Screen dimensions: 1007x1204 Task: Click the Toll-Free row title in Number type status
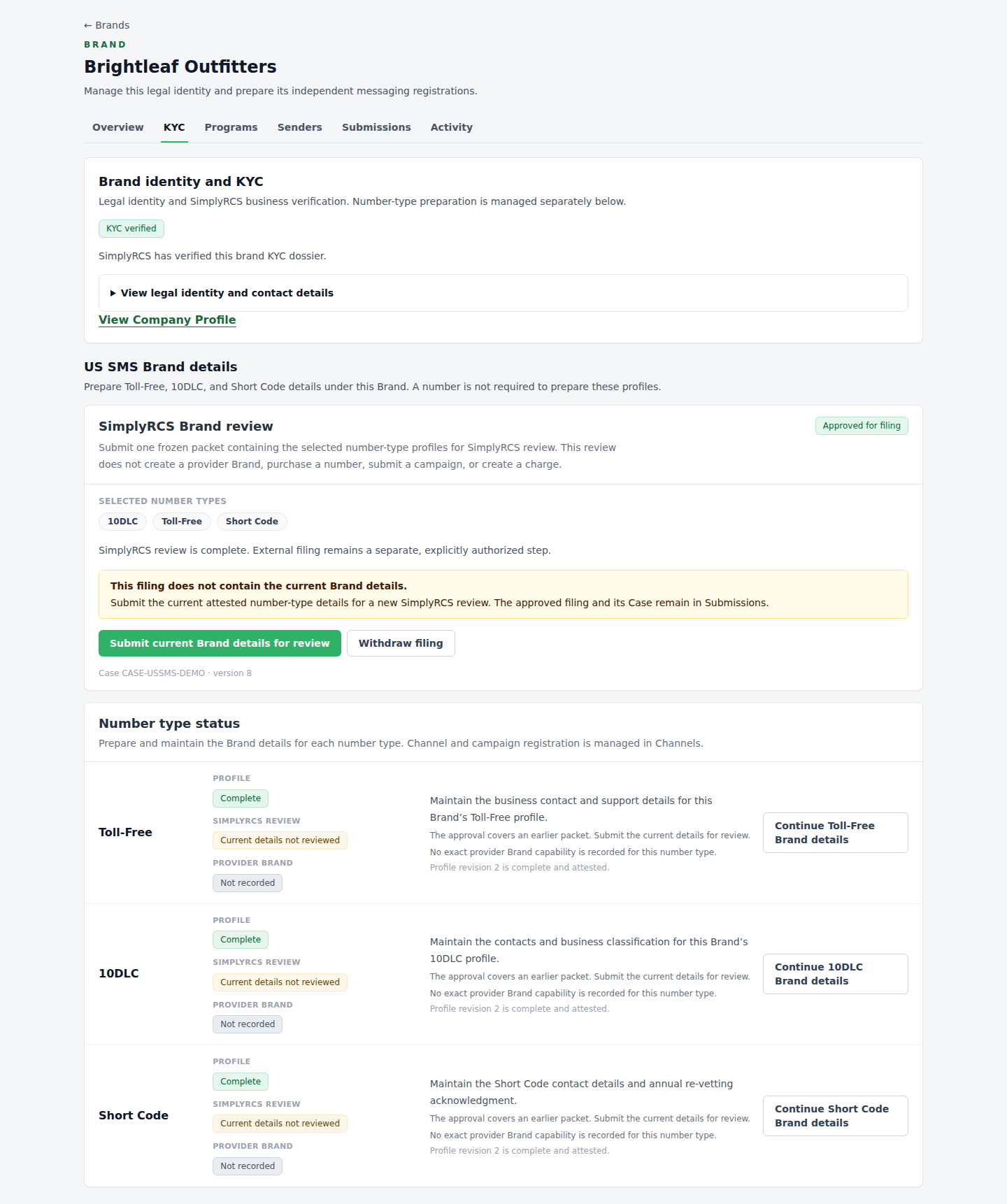tap(125, 833)
